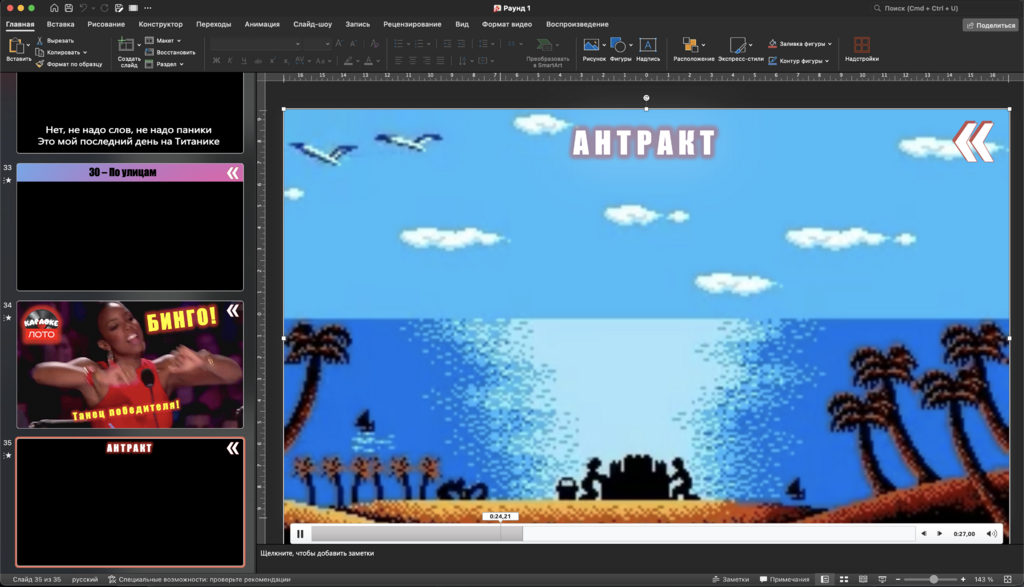
Task: Click the rotation handle above the video
Action: point(646,98)
